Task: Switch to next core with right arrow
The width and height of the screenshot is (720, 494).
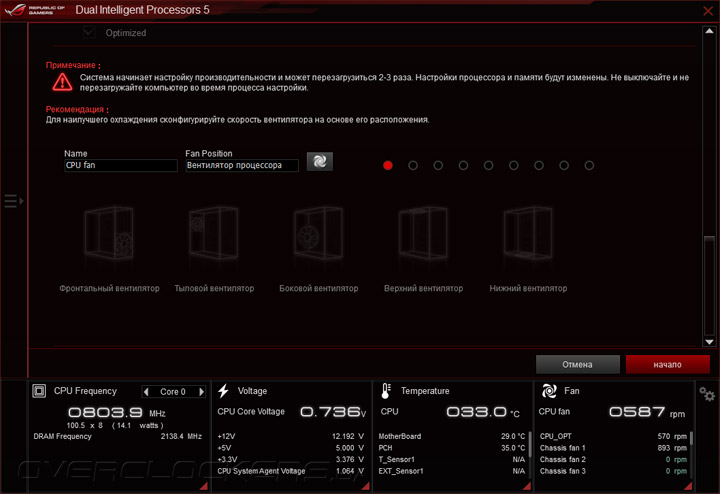Action: 201,392
